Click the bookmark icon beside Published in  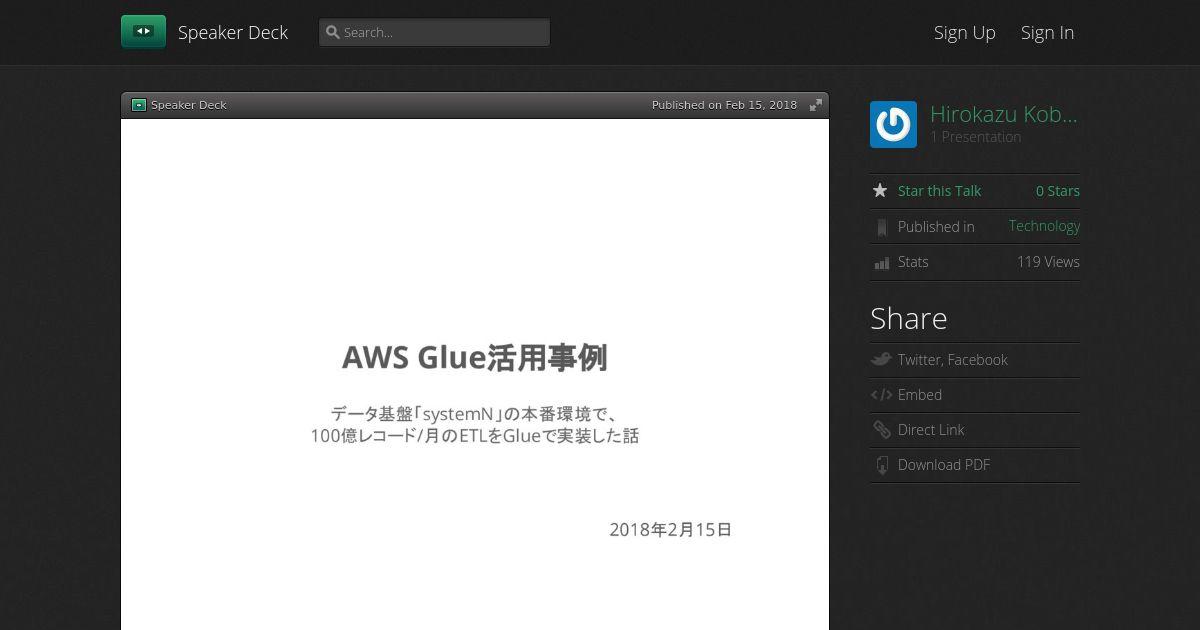pyautogui.click(x=881, y=227)
